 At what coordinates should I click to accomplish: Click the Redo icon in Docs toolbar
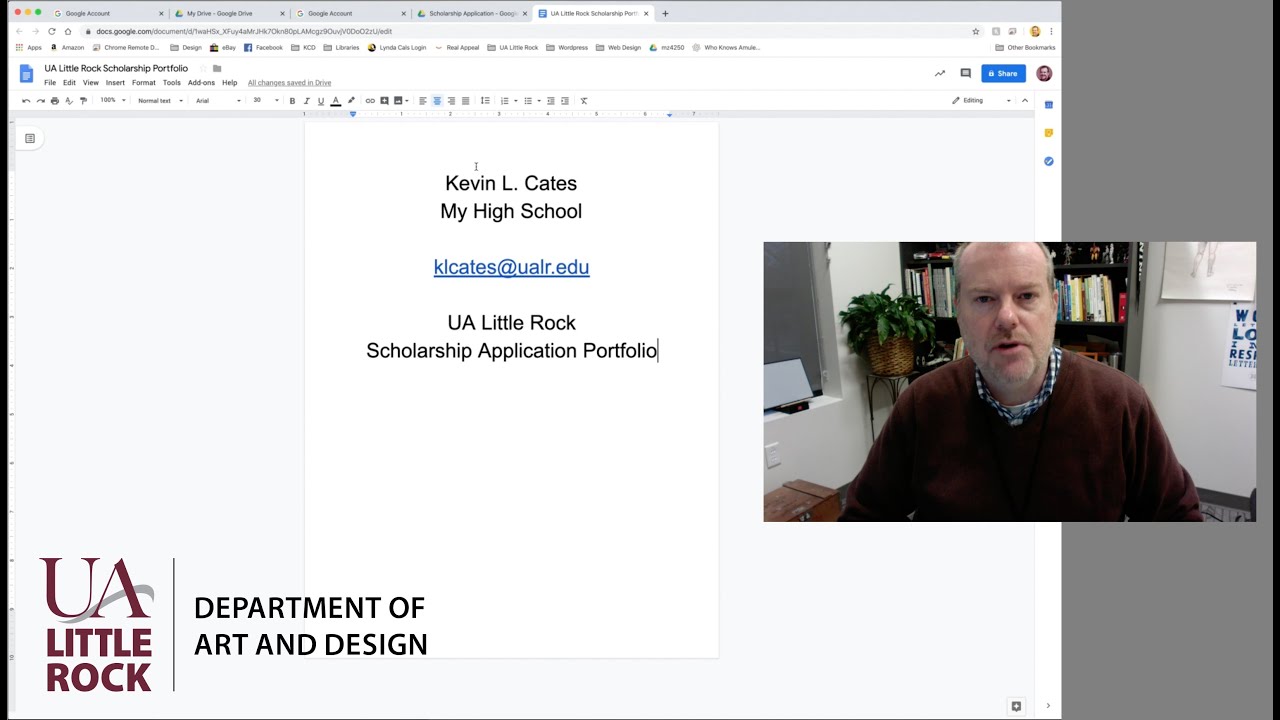(x=40, y=101)
